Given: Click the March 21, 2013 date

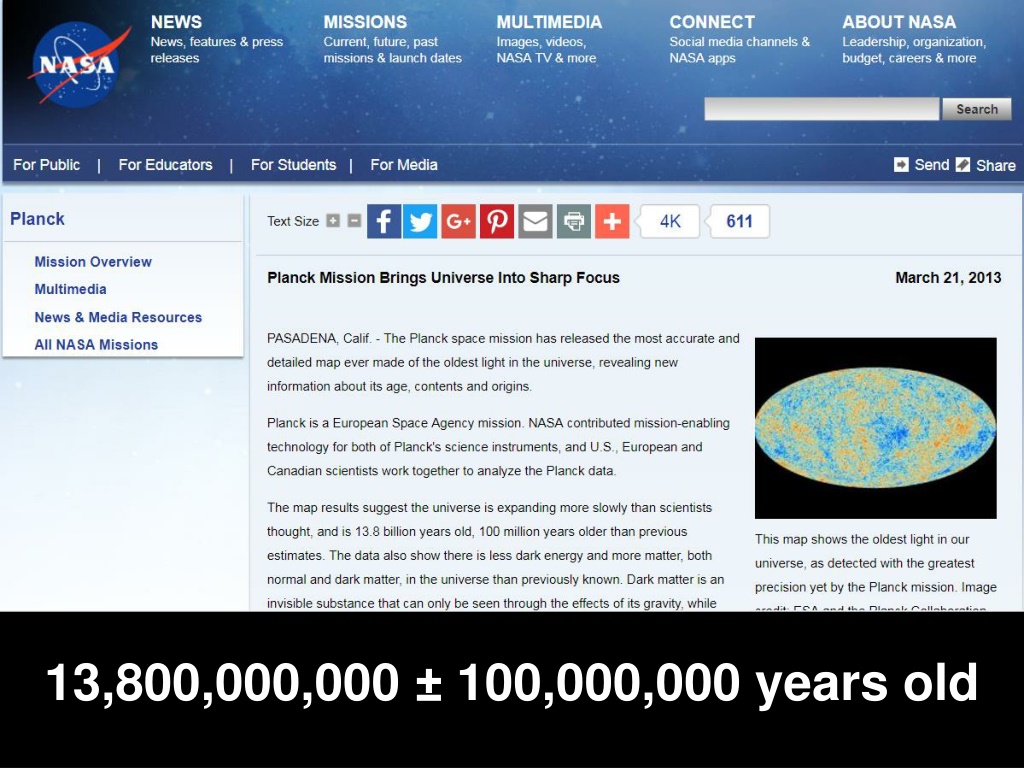Looking at the screenshot, I should tap(948, 278).
